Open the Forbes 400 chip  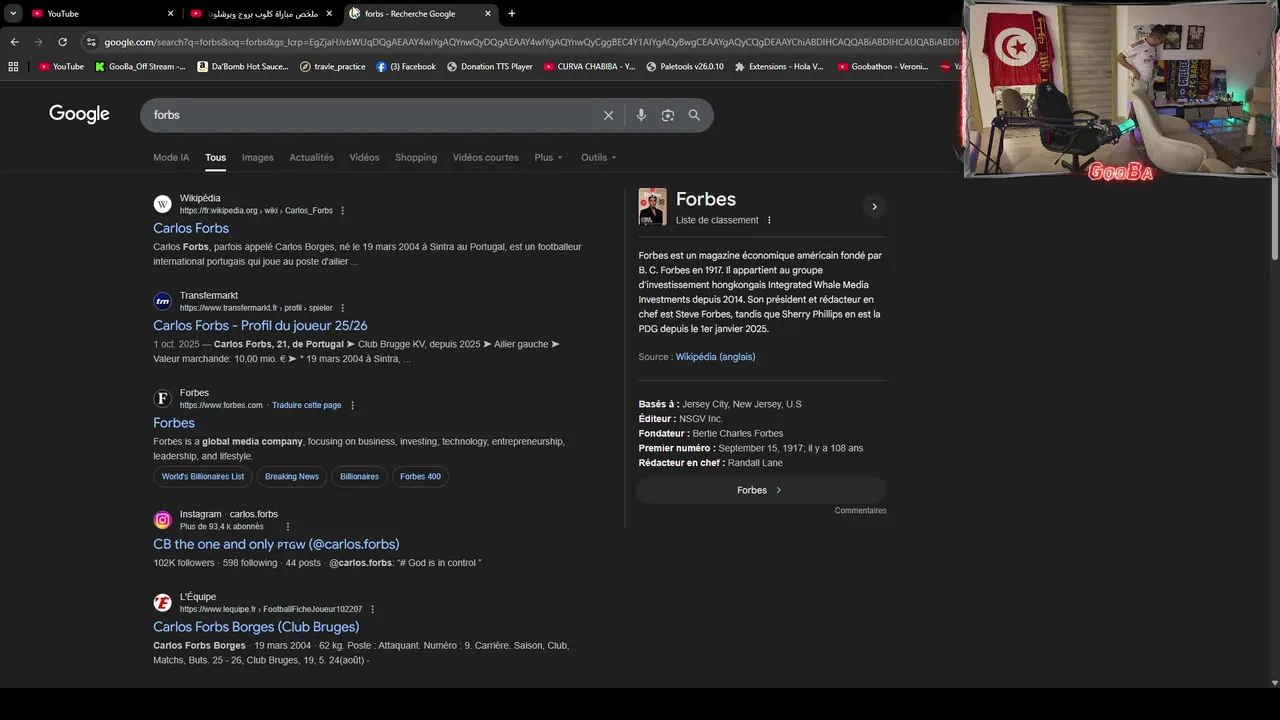tap(420, 476)
